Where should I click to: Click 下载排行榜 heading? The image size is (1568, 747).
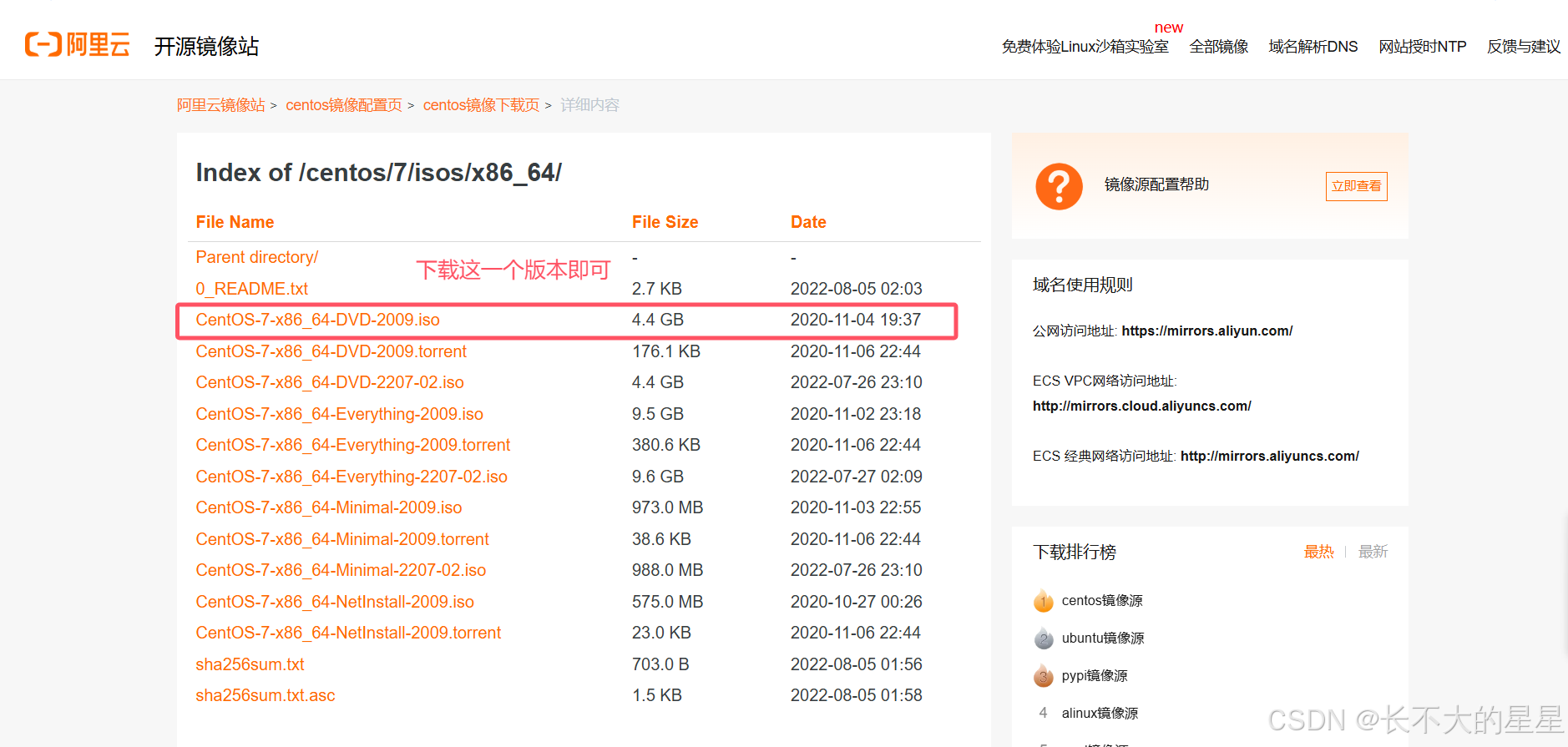(x=1075, y=553)
